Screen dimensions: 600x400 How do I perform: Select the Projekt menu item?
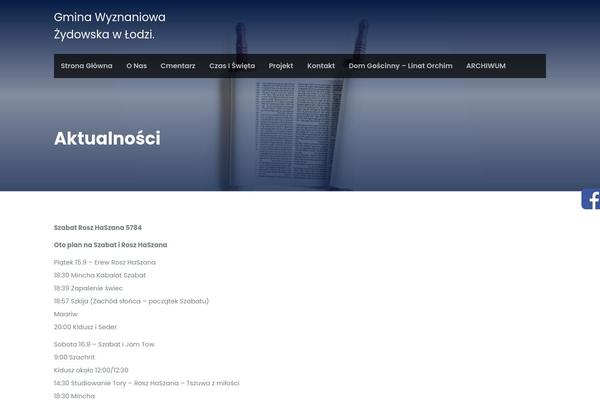281,66
